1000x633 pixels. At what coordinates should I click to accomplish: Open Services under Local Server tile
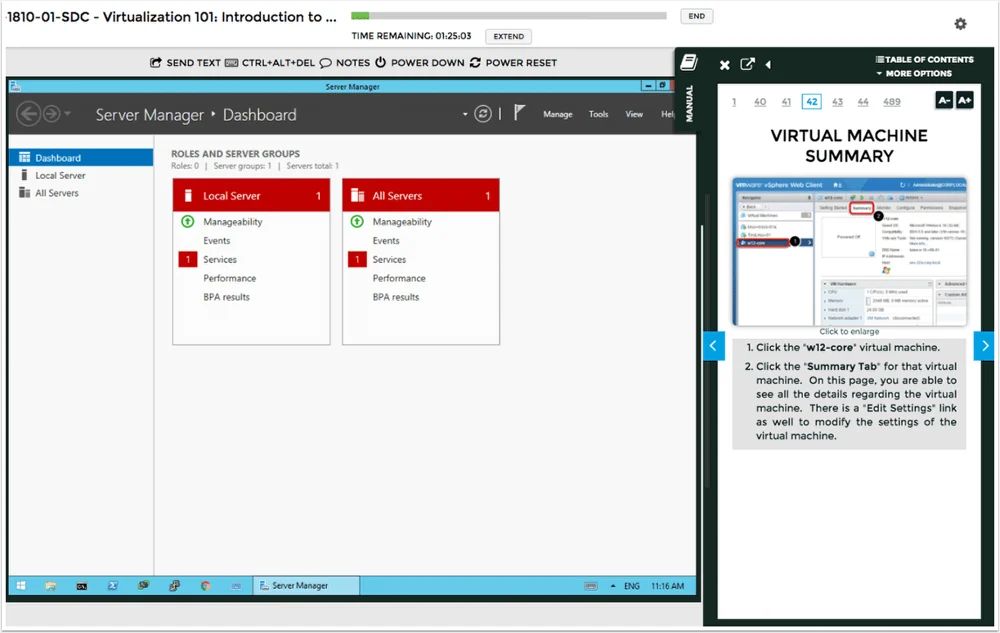pyautogui.click(x=220, y=259)
